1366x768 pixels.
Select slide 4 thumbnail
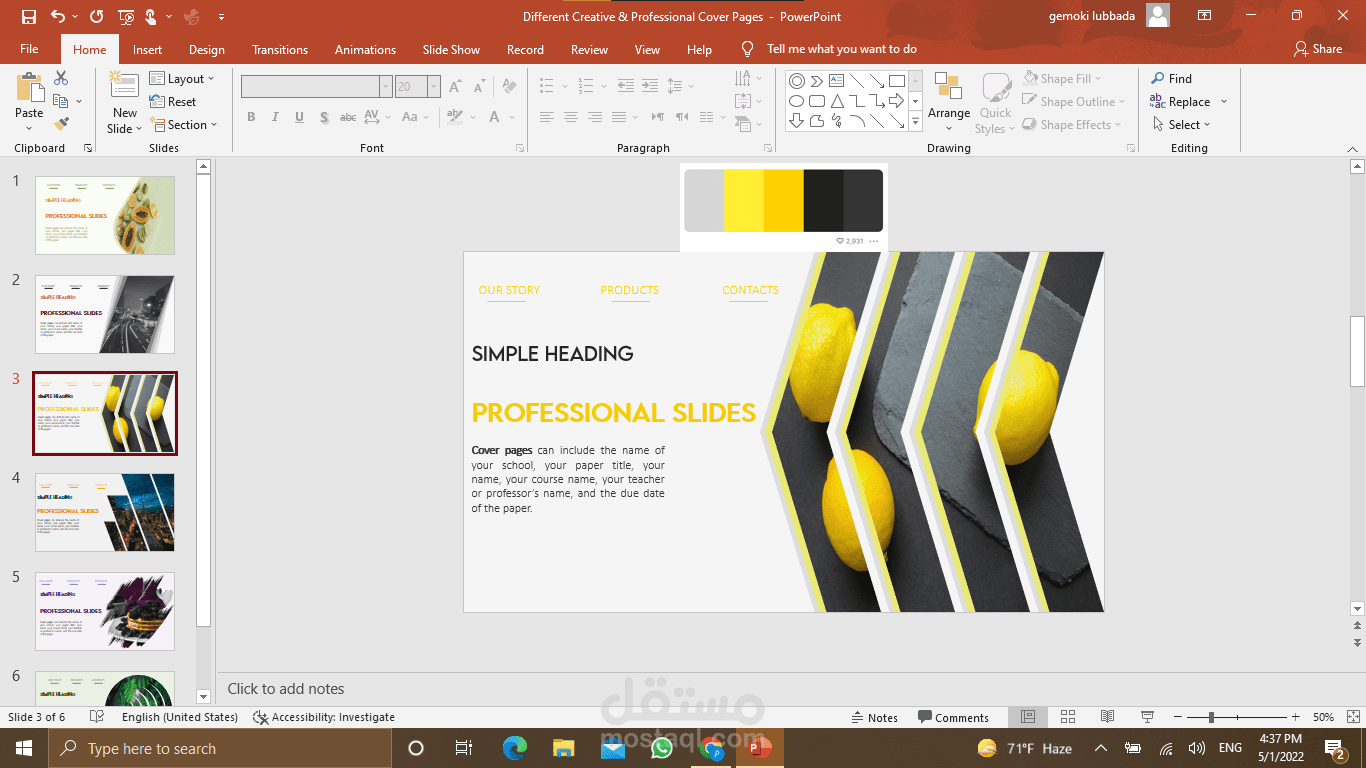(x=105, y=512)
